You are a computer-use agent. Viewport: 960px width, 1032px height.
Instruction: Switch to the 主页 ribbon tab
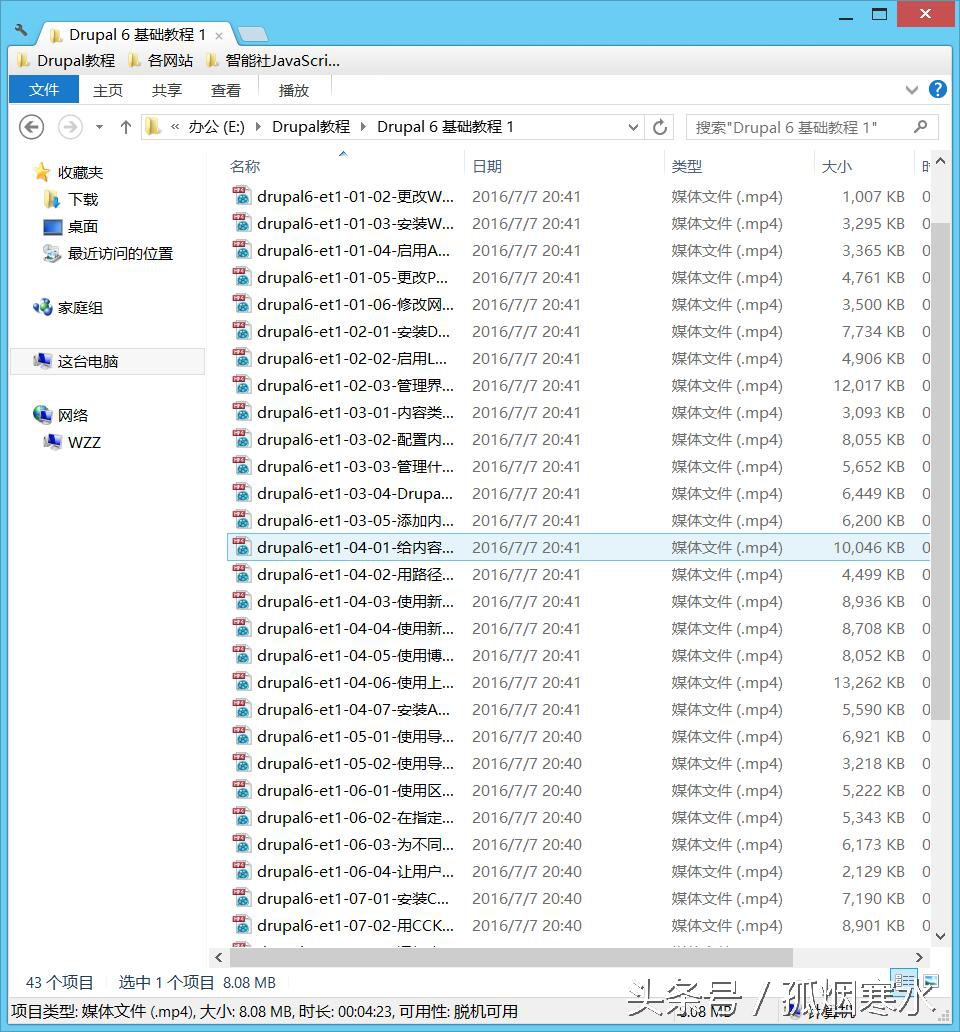click(x=108, y=90)
